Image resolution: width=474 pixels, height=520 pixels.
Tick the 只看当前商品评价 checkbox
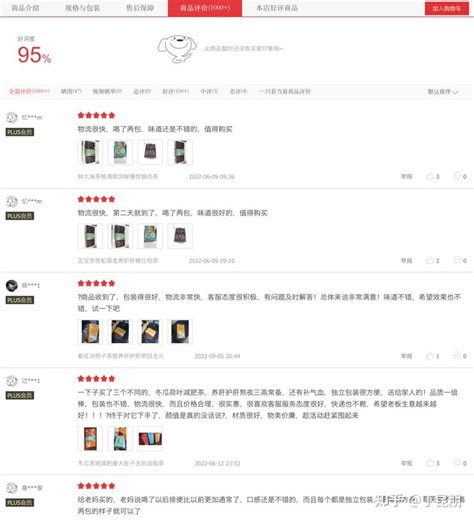click(261, 92)
